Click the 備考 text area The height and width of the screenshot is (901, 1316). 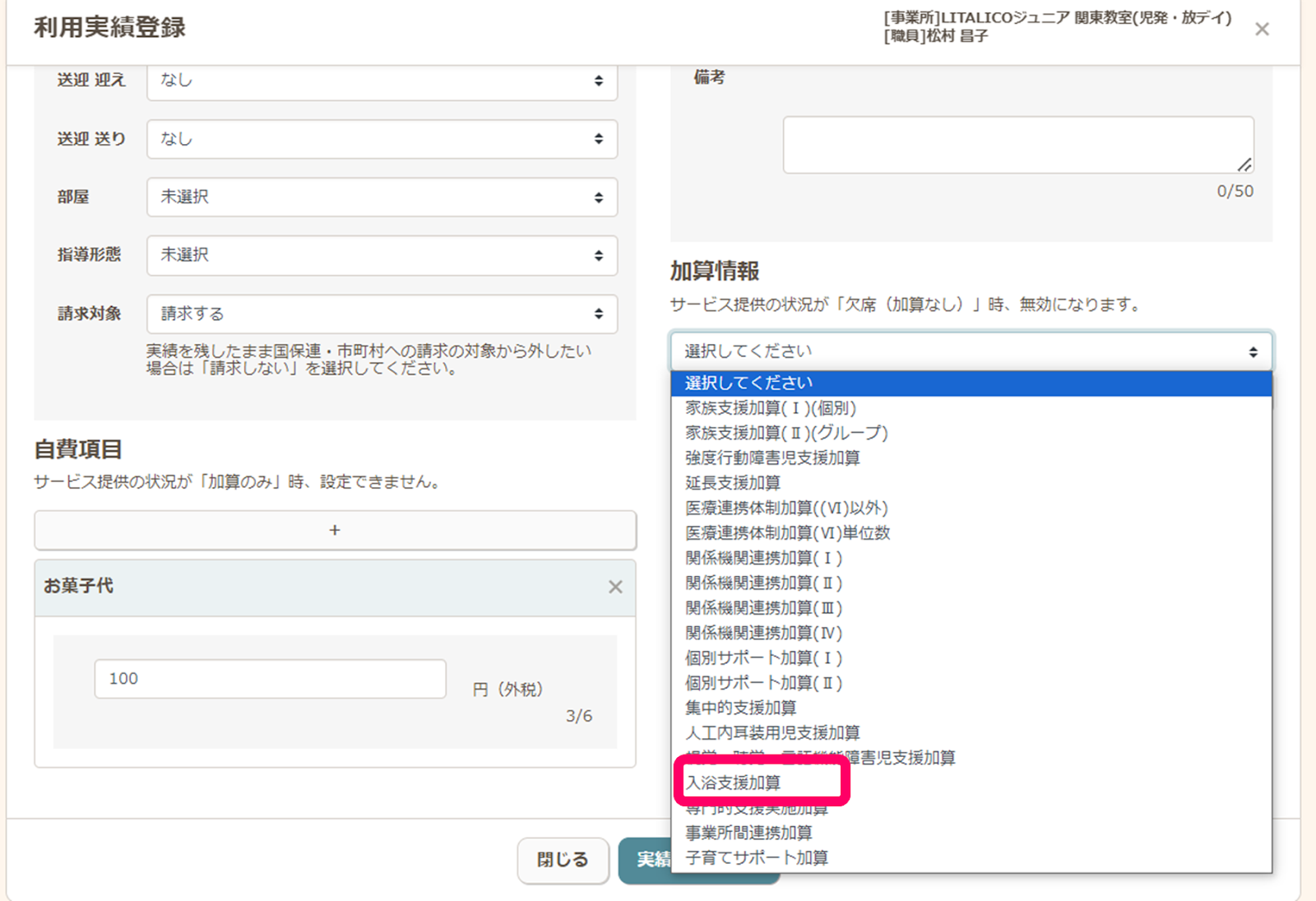1017,145
